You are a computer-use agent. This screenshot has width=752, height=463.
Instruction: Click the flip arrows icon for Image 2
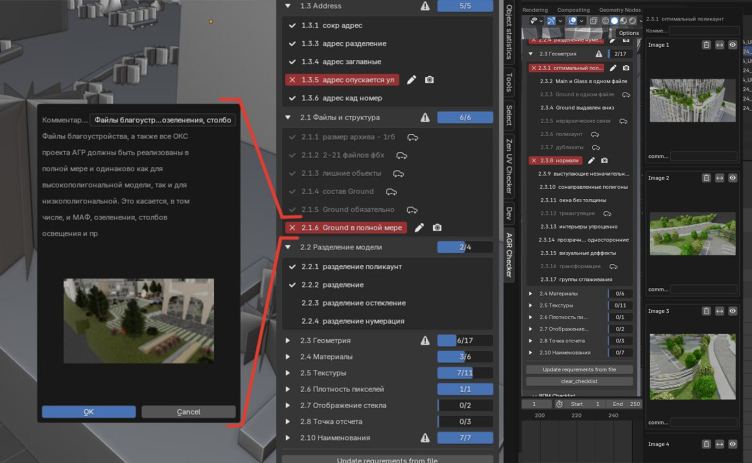720,178
